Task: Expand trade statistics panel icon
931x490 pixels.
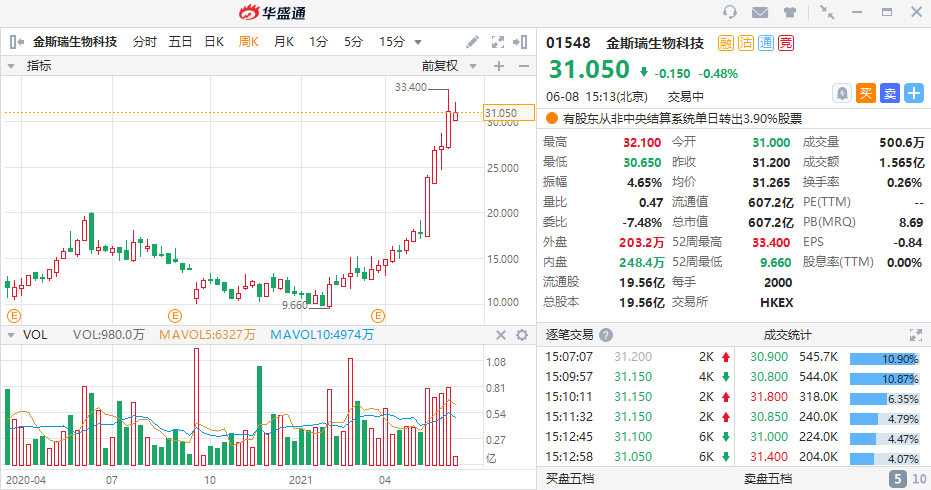Action: coord(916,335)
